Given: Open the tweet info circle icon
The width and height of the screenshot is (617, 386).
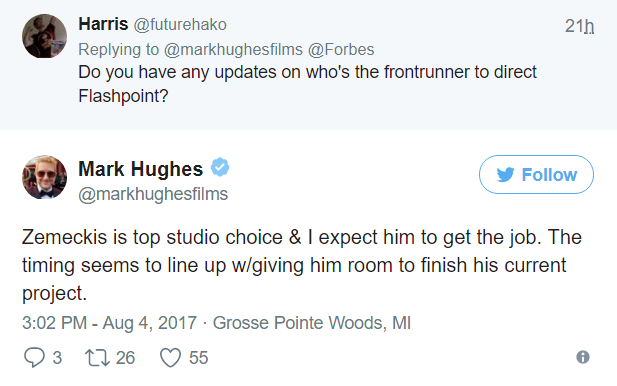Looking at the screenshot, I should point(583,357).
